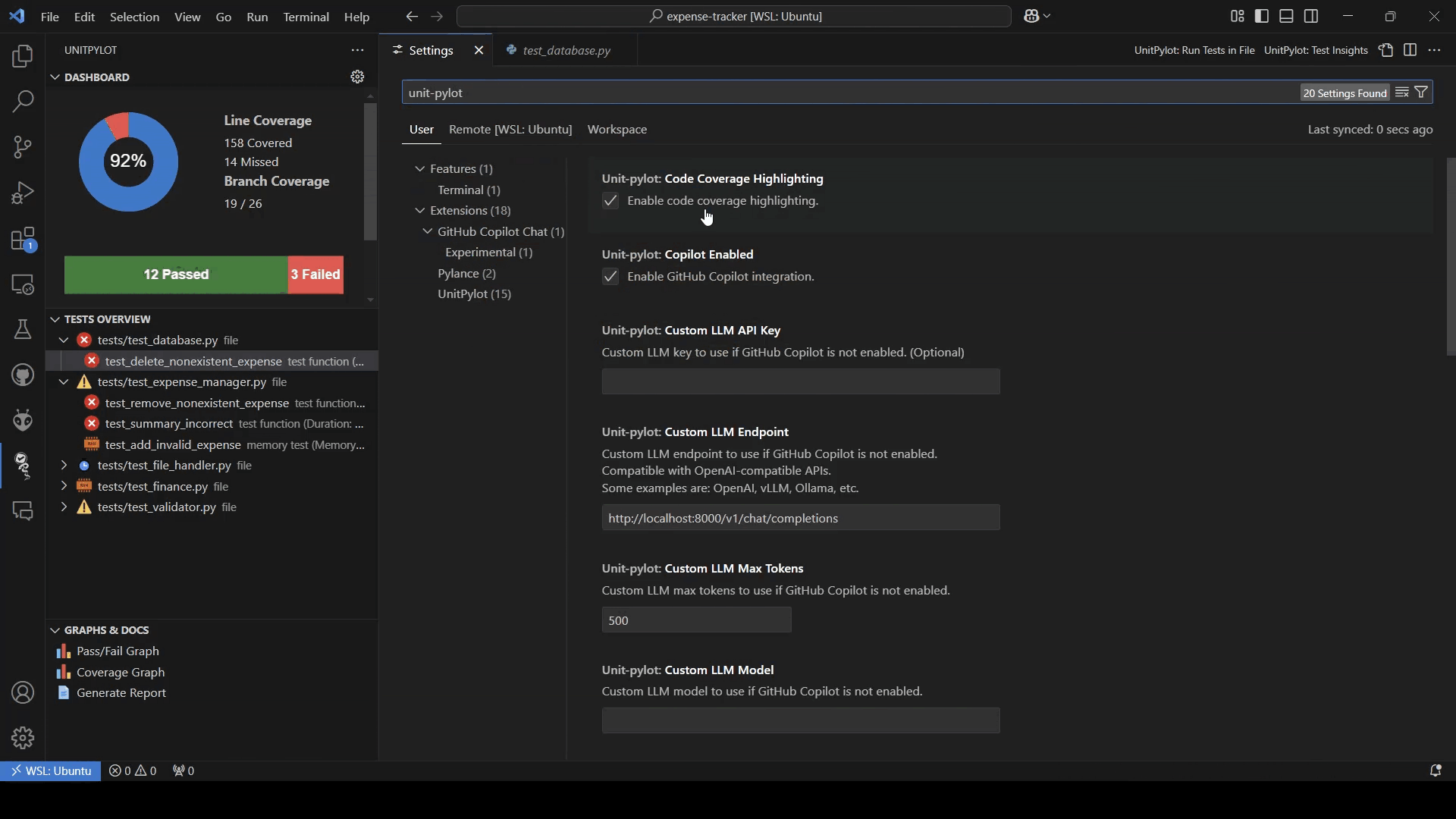The width and height of the screenshot is (1456, 819).
Task: Open the Testing flask icon view
Action: 23,329
